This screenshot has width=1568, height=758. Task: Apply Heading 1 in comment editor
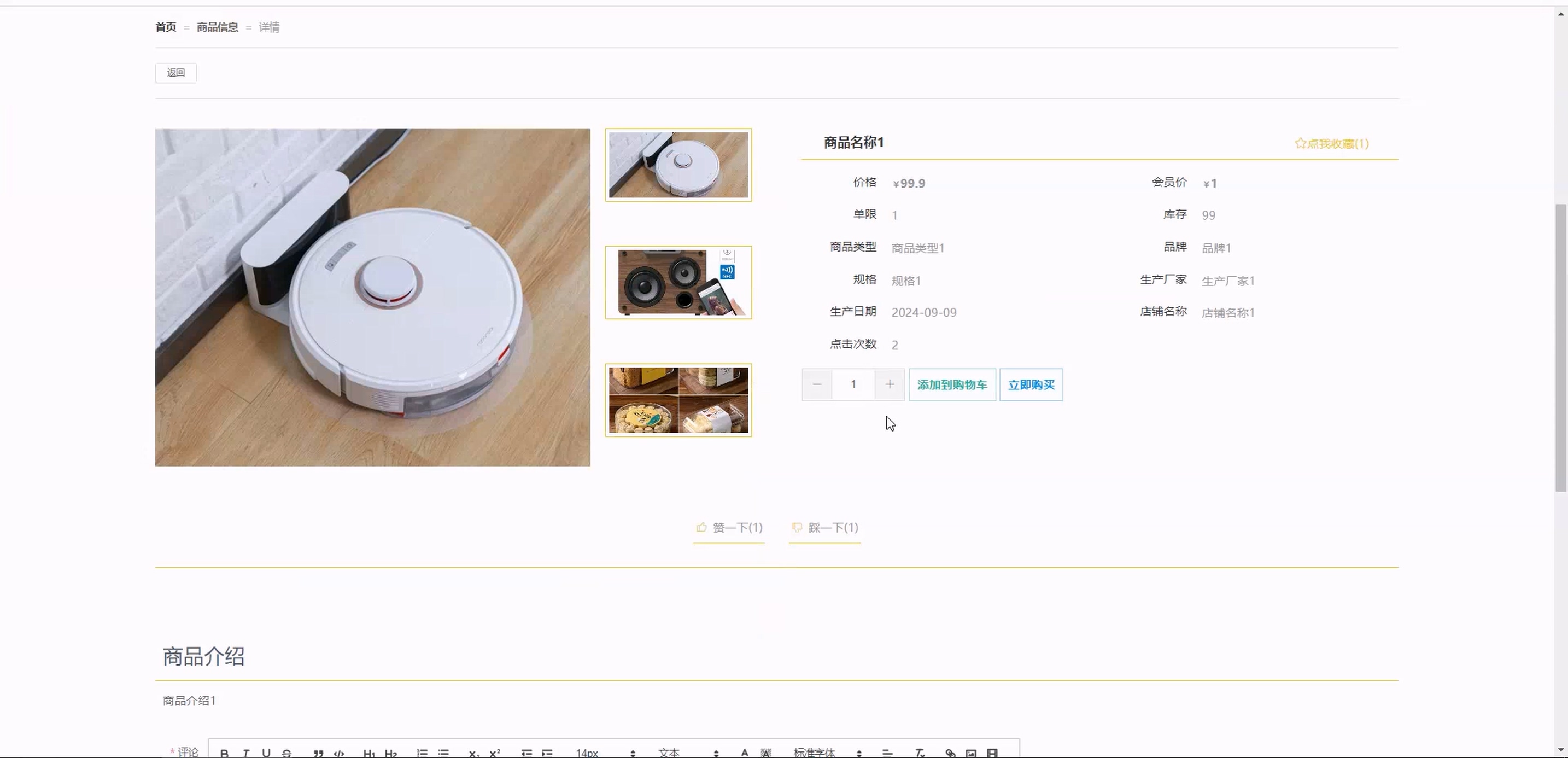point(369,753)
